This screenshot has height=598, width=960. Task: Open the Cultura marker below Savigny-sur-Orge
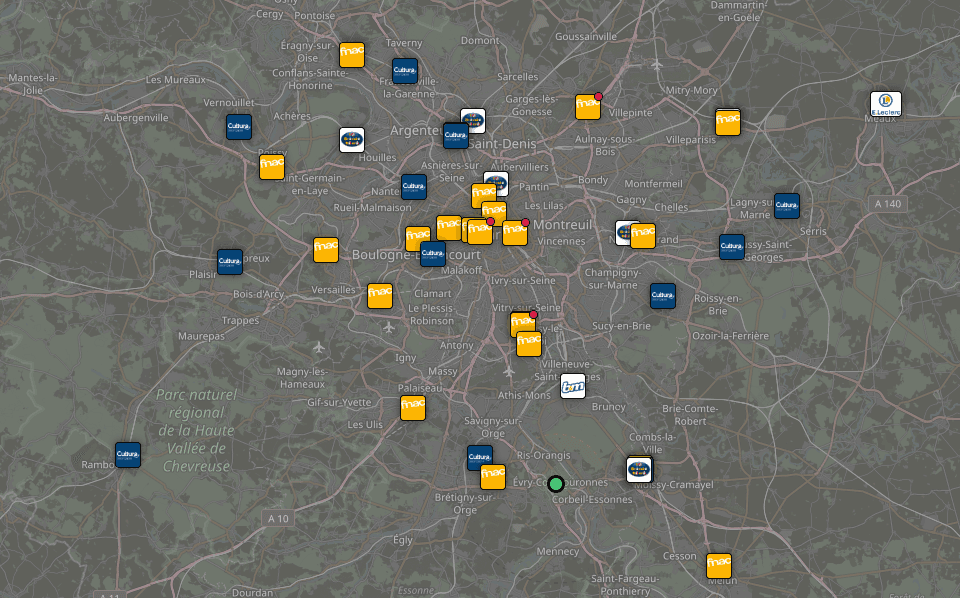[479, 457]
